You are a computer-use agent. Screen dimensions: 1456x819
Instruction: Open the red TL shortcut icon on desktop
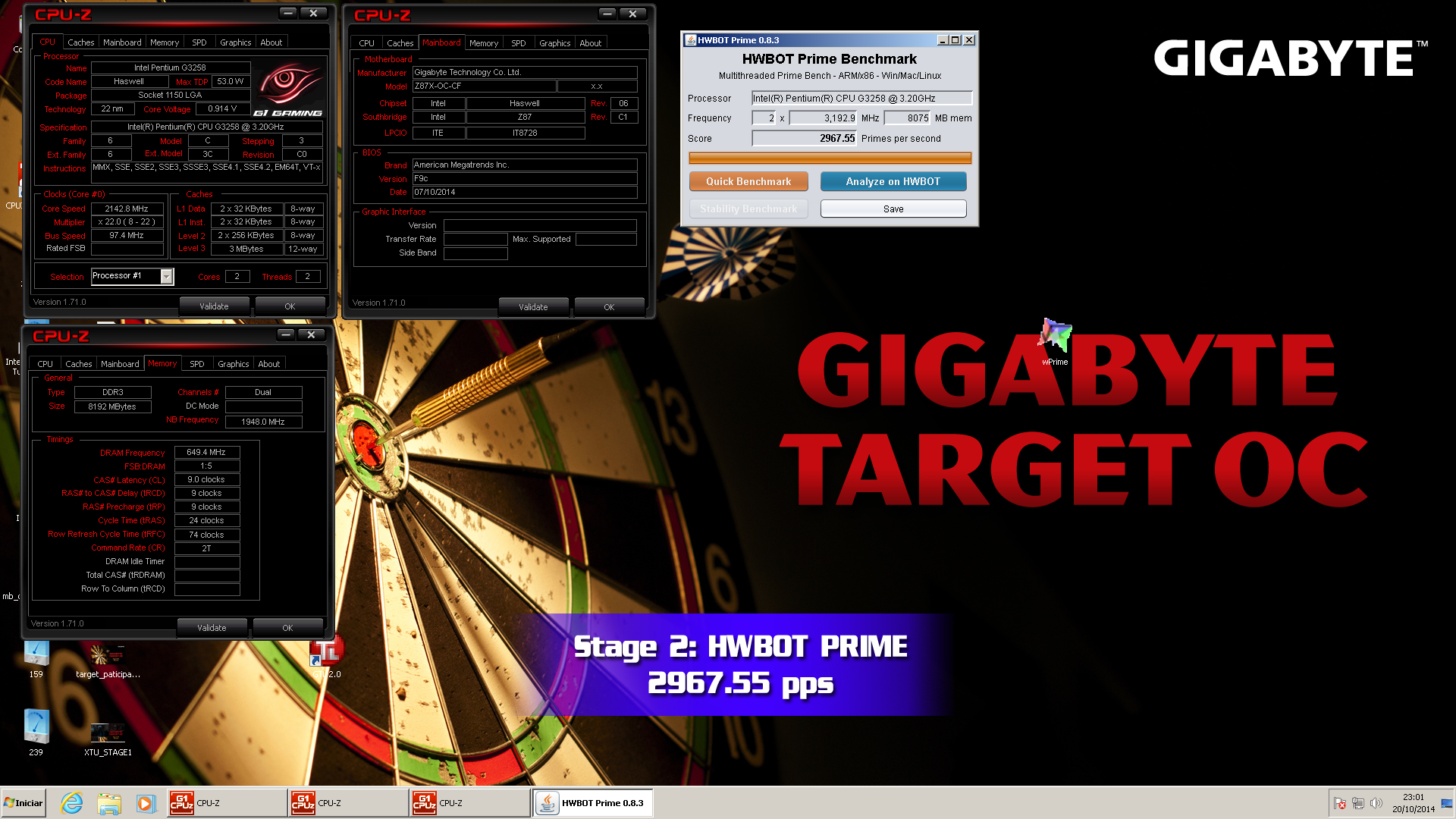[327, 654]
